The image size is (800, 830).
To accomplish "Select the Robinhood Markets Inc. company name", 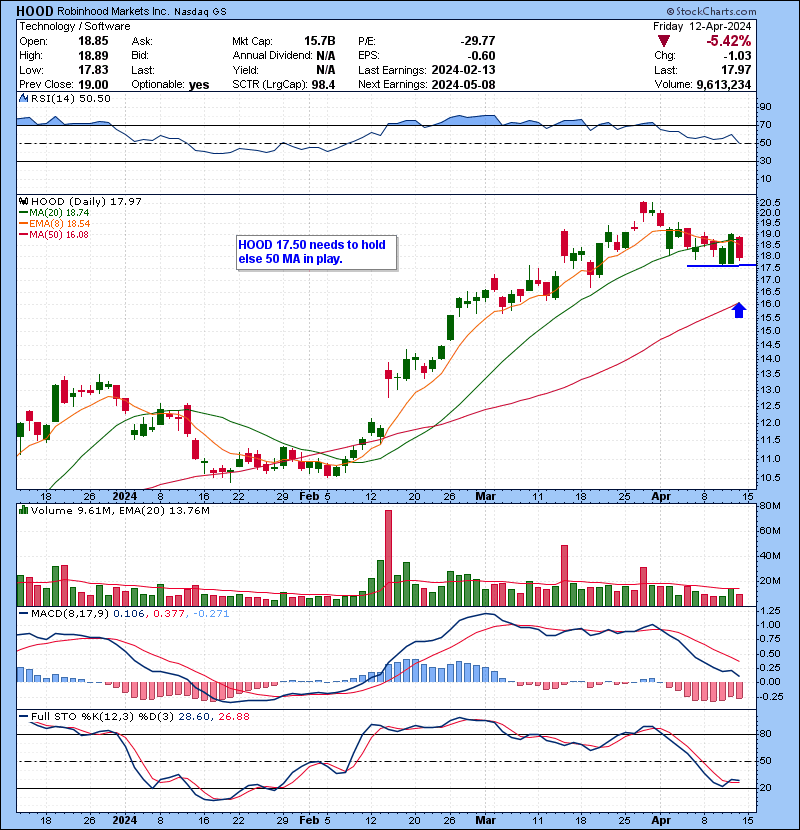I will pyautogui.click(x=113, y=11).
